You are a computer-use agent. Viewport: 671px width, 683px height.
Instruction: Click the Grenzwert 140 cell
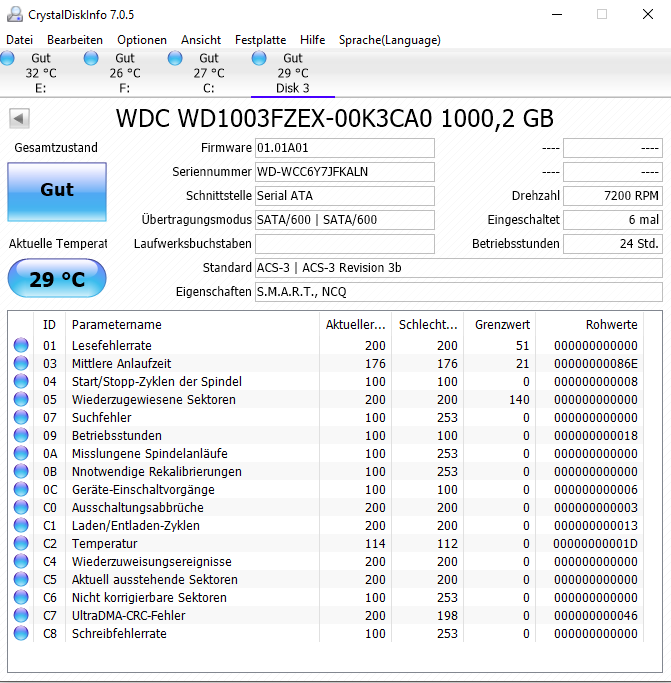(x=519, y=400)
